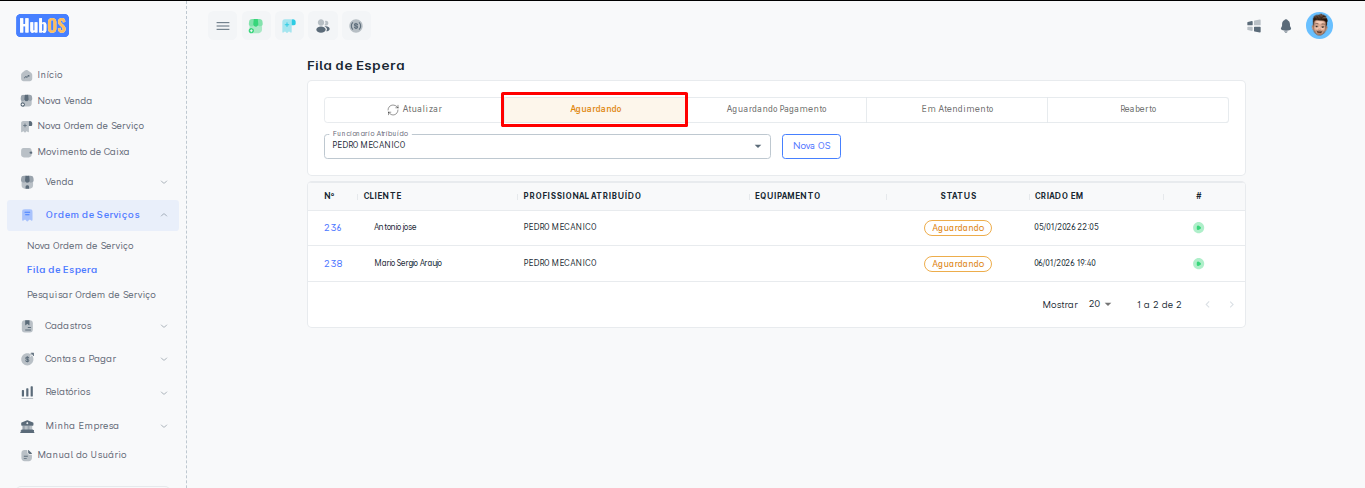Switch to the Aguardando Pagamento tab
The image size is (1365, 488).
pos(776,109)
